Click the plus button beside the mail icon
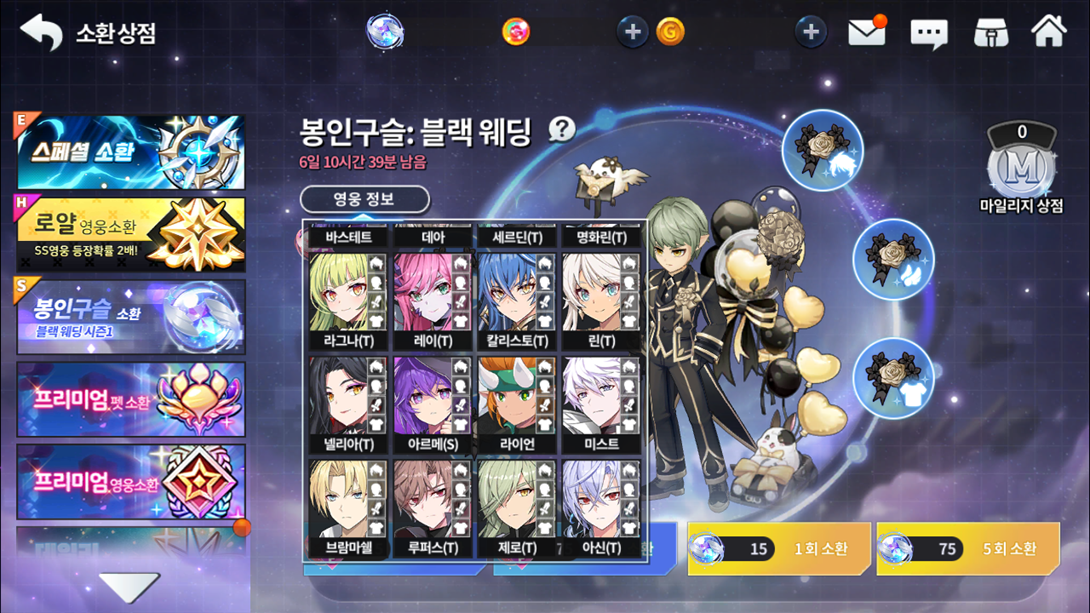The width and height of the screenshot is (1090, 613). click(811, 32)
